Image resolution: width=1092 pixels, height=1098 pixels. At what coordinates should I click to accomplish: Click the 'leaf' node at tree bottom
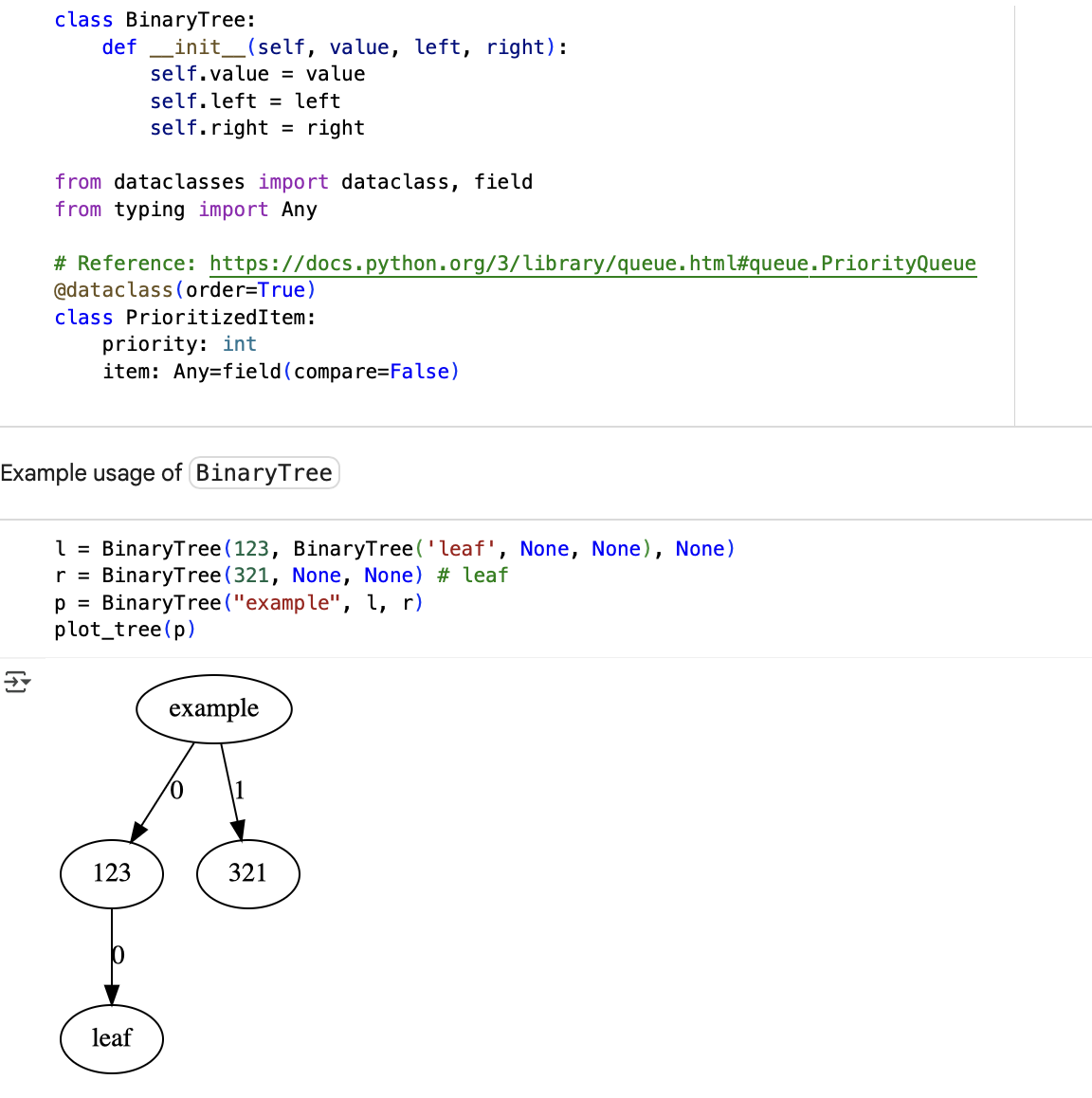click(112, 1038)
